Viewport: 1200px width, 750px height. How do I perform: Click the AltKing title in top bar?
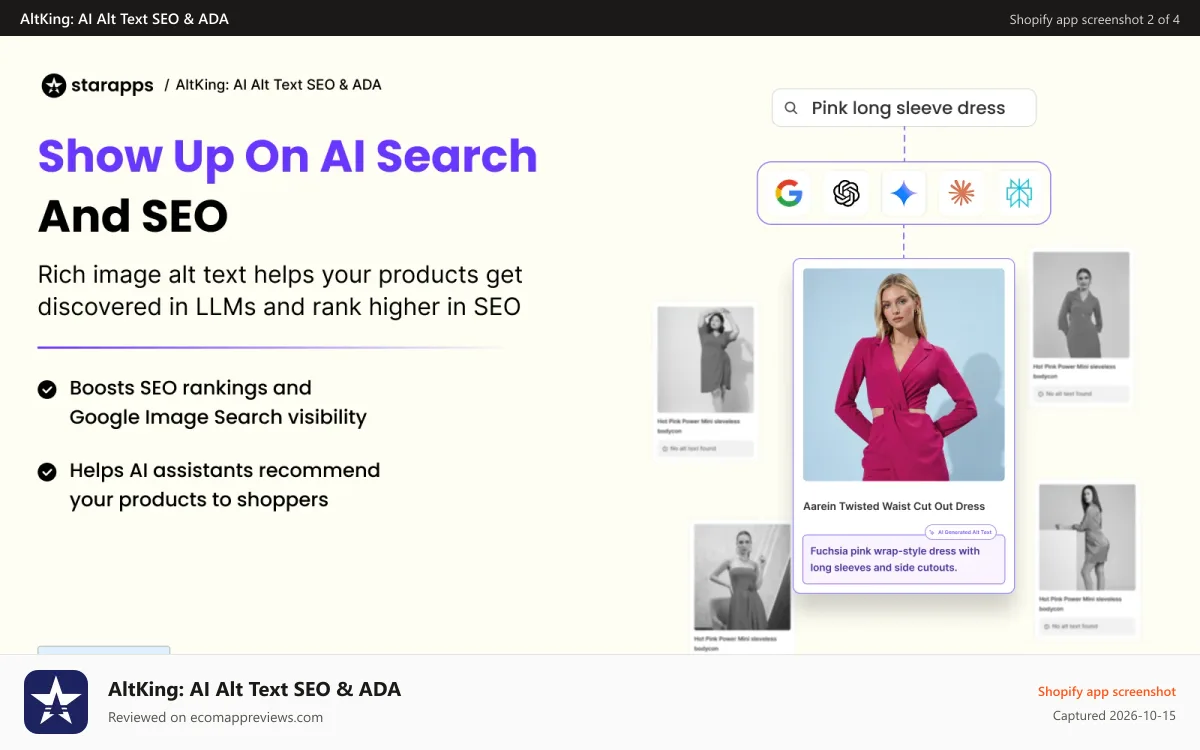pos(124,19)
